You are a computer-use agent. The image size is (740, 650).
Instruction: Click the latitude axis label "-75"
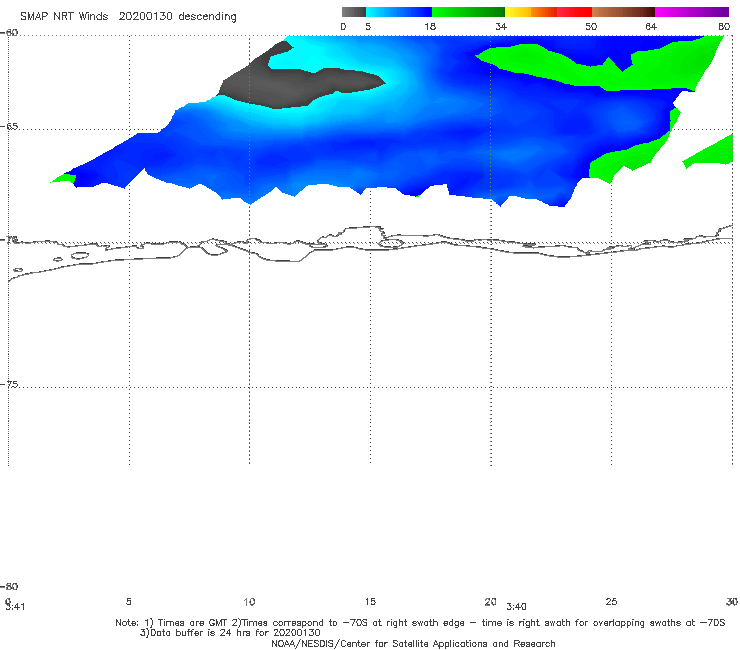pos(9,385)
